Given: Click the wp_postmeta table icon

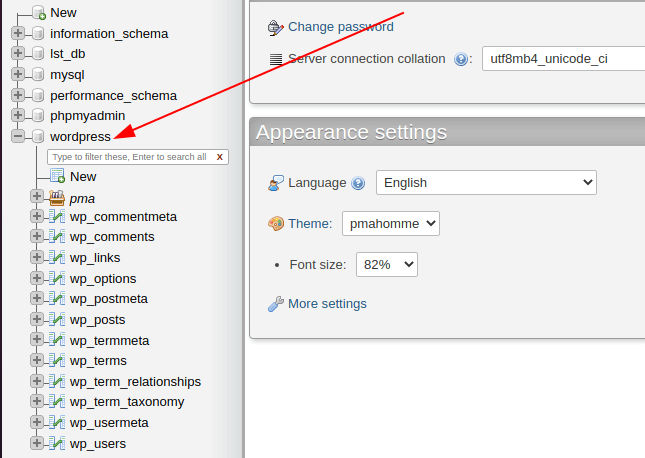Looking at the screenshot, I should pyautogui.click(x=57, y=298).
